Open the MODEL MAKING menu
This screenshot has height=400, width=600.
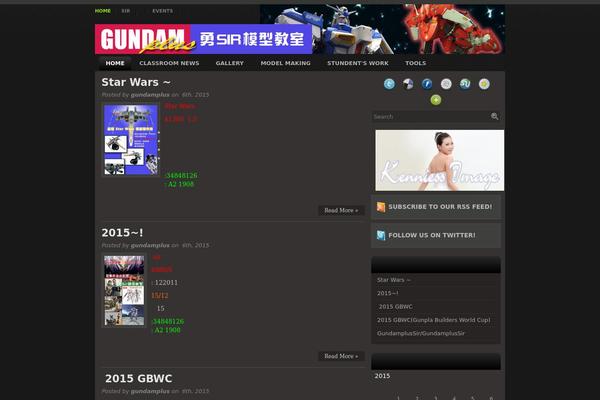(285, 63)
